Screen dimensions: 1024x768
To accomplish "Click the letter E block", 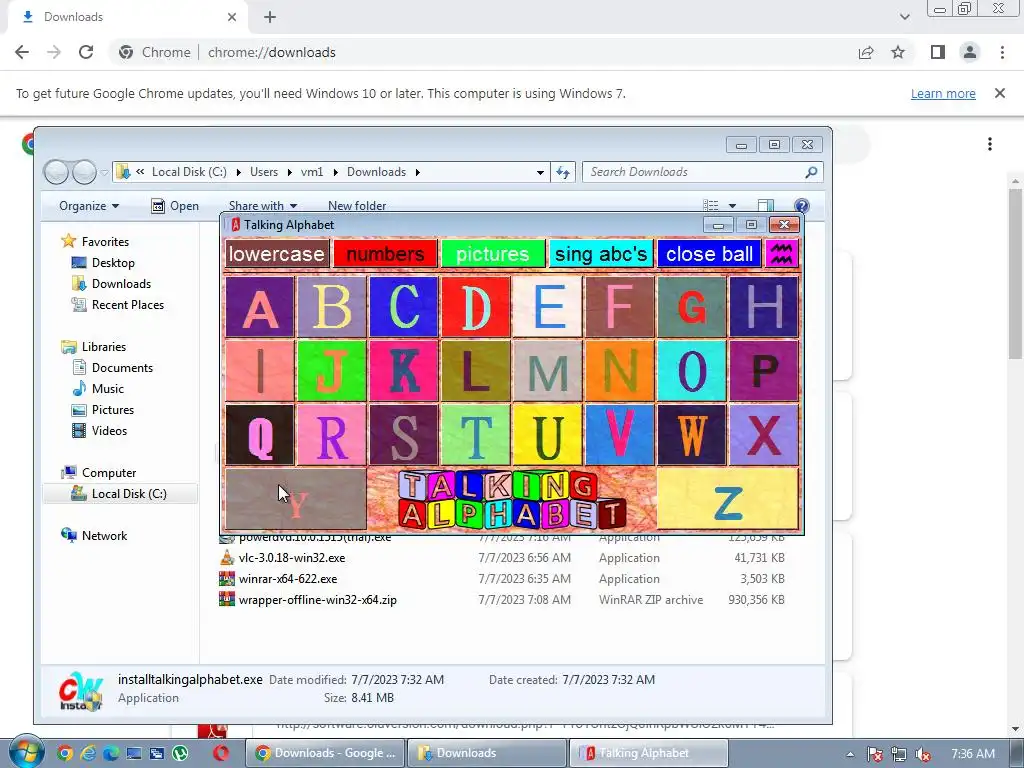I will point(547,306).
